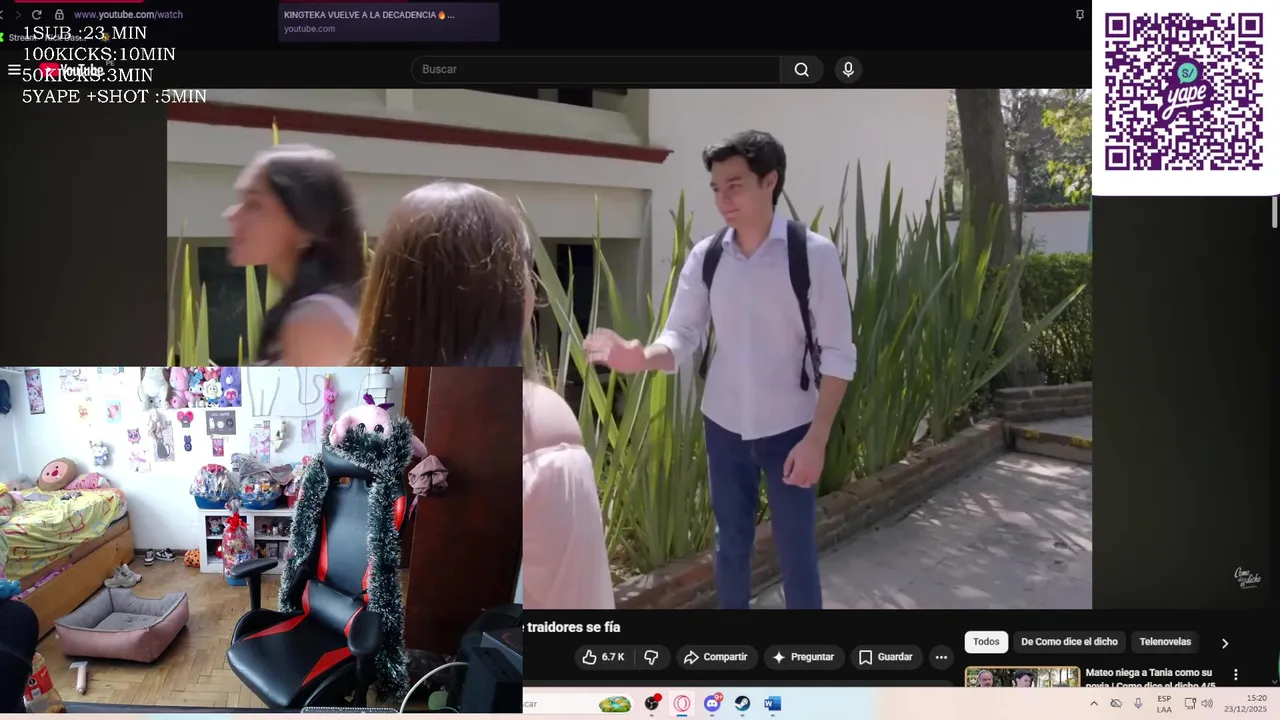Select the De Como dice el dicho chip

point(1069,642)
